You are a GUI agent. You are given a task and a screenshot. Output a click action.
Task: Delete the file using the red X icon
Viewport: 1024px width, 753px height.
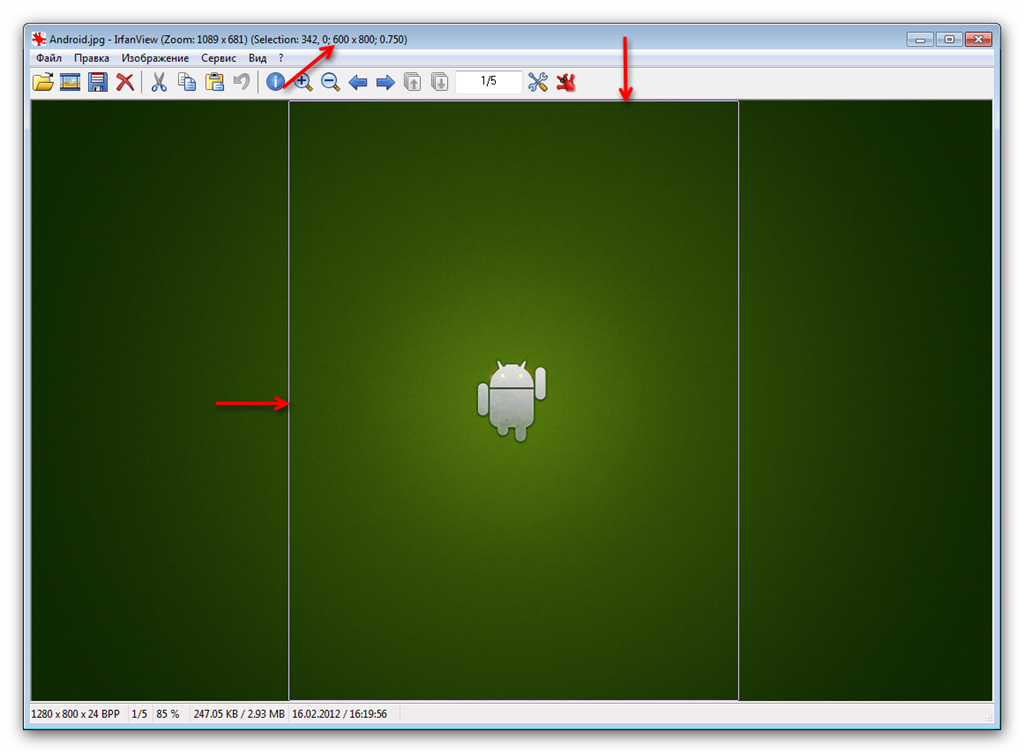click(125, 82)
